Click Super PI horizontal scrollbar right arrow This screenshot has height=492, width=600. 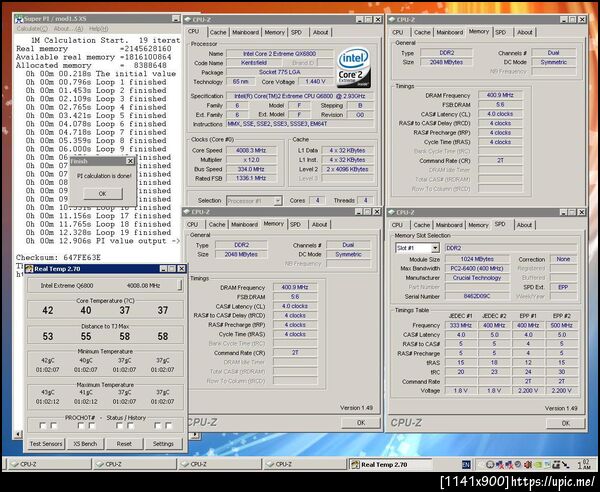click(x=194, y=435)
